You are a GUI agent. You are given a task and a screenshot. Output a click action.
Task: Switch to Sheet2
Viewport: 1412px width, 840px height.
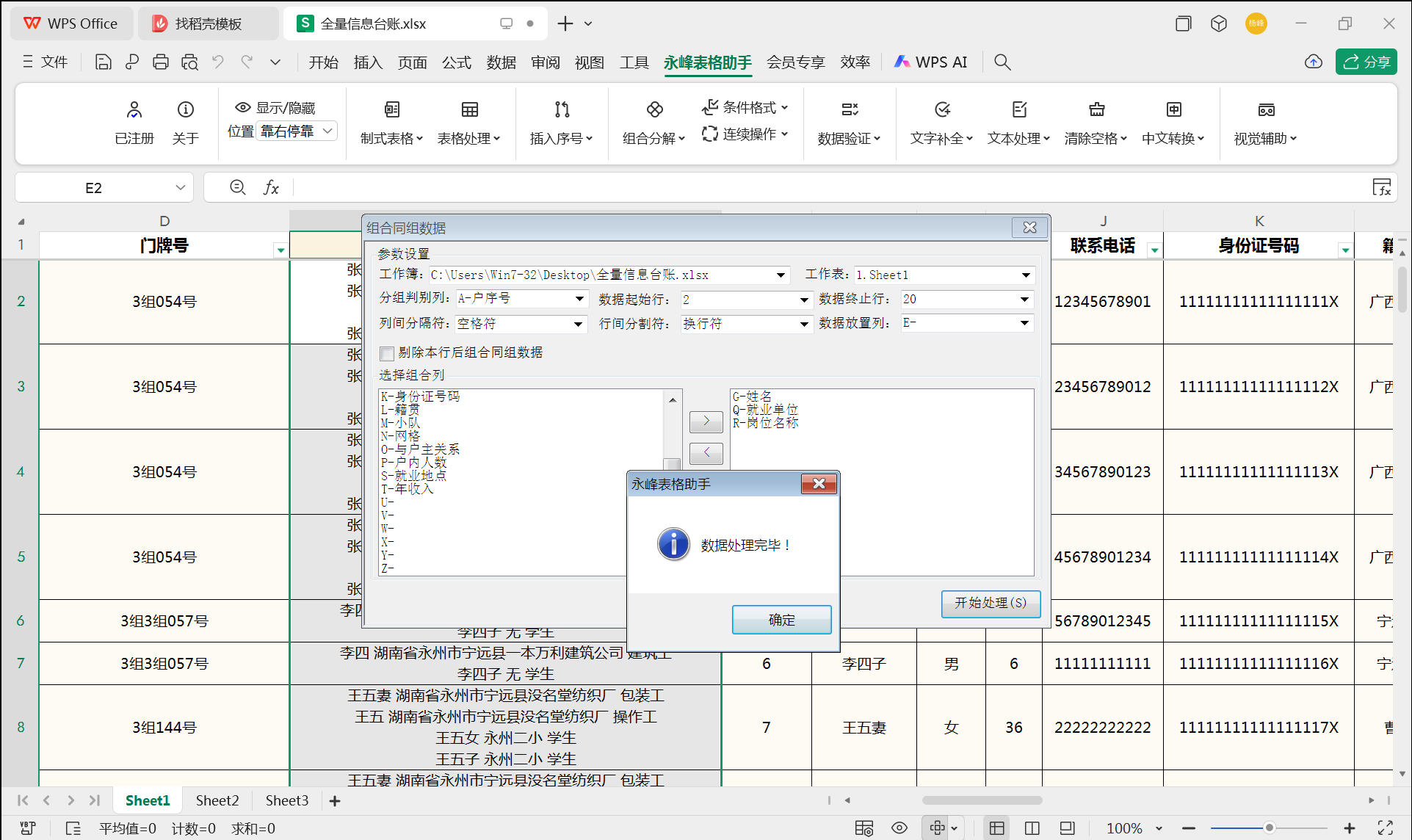click(217, 800)
